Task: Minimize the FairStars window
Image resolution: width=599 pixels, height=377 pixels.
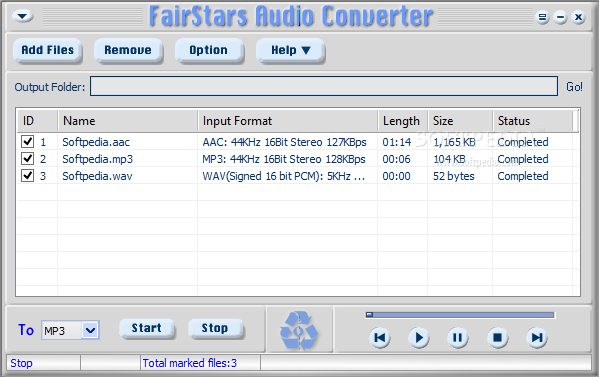Action: (x=560, y=17)
